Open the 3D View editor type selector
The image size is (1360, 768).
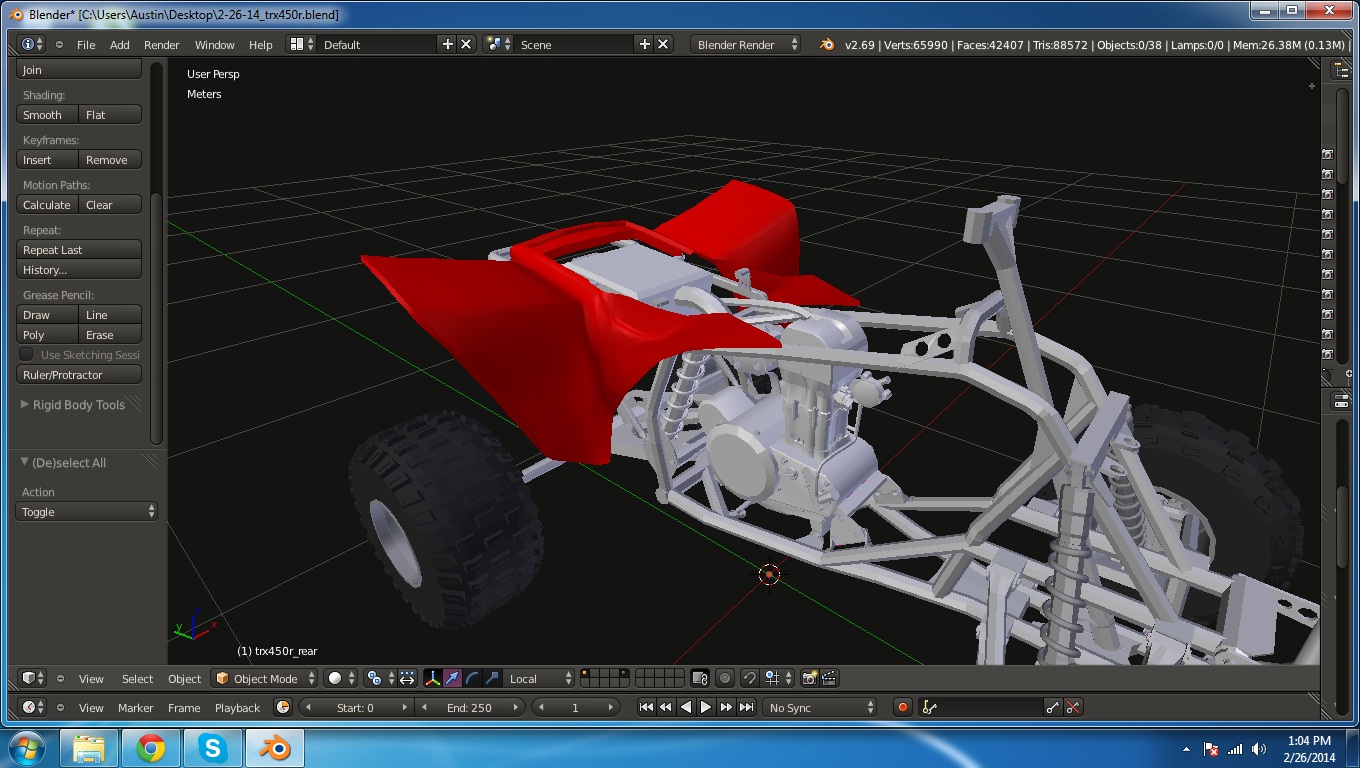coord(34,678)
